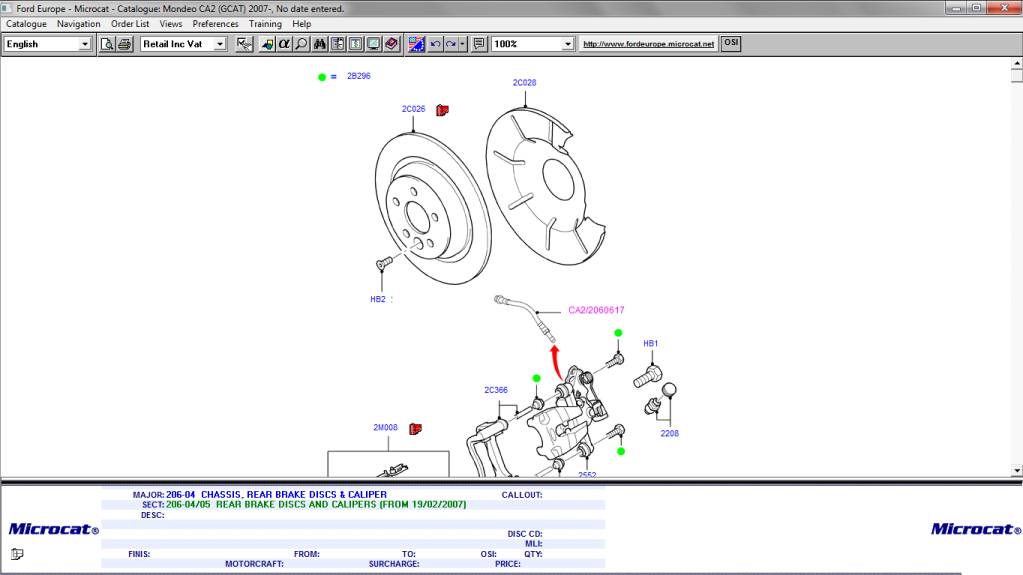This screenshot has width=1023, height=575.
Task: Click the notes comment icon
Action: tap(479, 44)
